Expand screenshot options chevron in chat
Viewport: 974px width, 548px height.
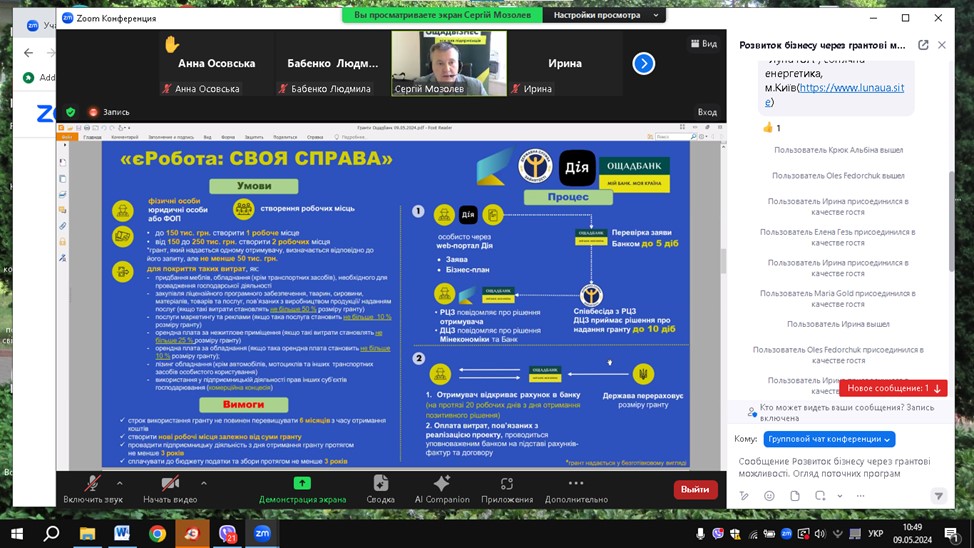840,496
